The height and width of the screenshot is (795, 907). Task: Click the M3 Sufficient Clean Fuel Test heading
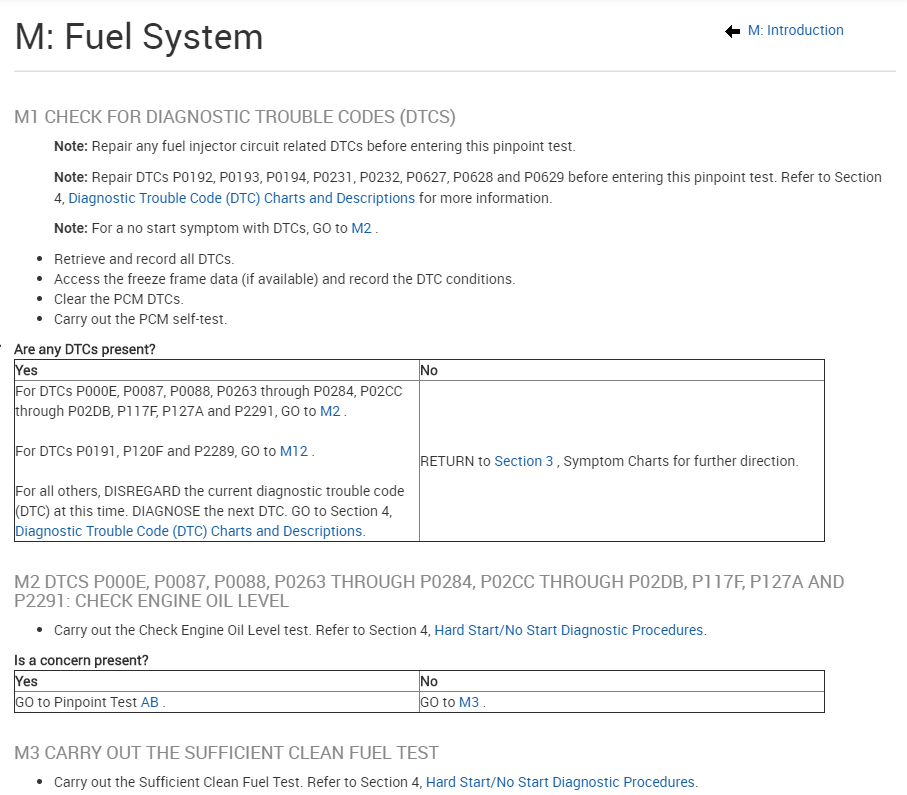tap(226, 752)
